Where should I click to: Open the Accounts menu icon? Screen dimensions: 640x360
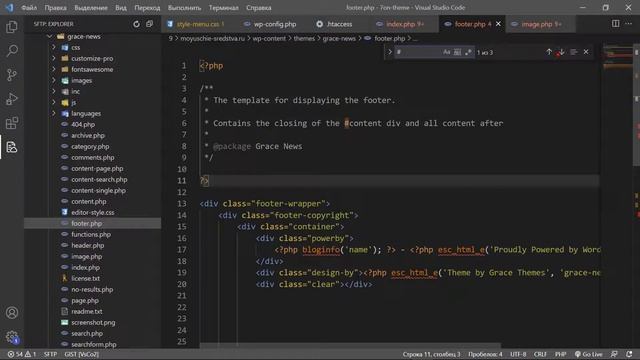click(x=12, y=313)
